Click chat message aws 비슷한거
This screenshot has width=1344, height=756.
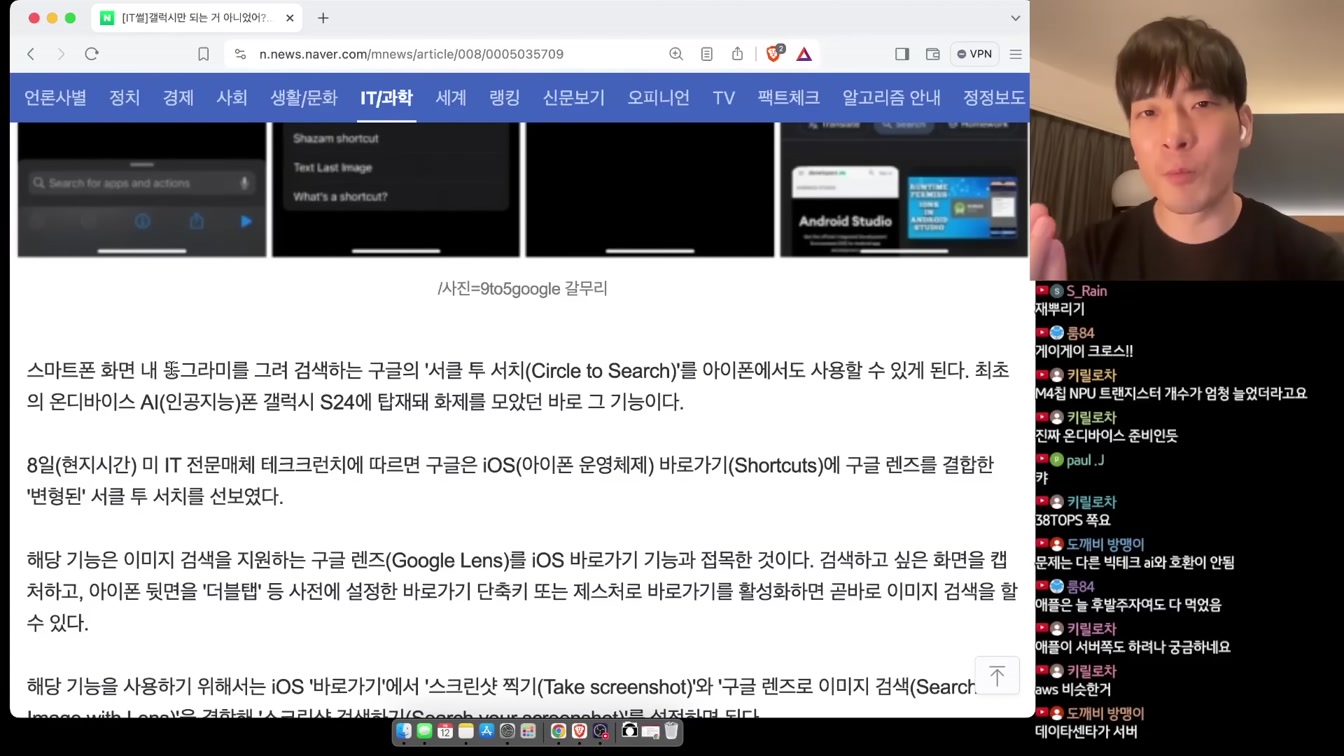(1073, 689)
